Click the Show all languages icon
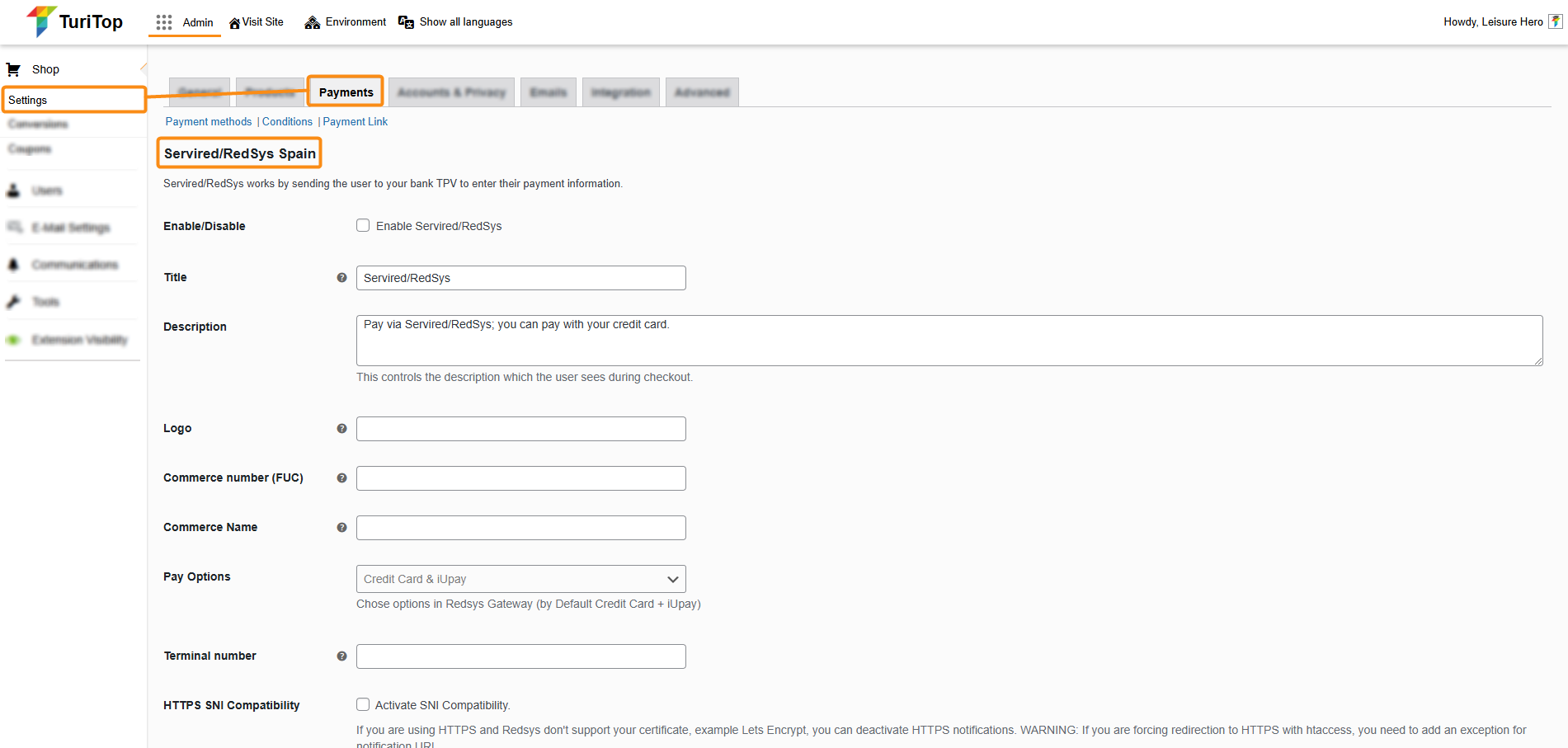Image resolution: width=1568 pixels, height=748 pixels. 406,22
